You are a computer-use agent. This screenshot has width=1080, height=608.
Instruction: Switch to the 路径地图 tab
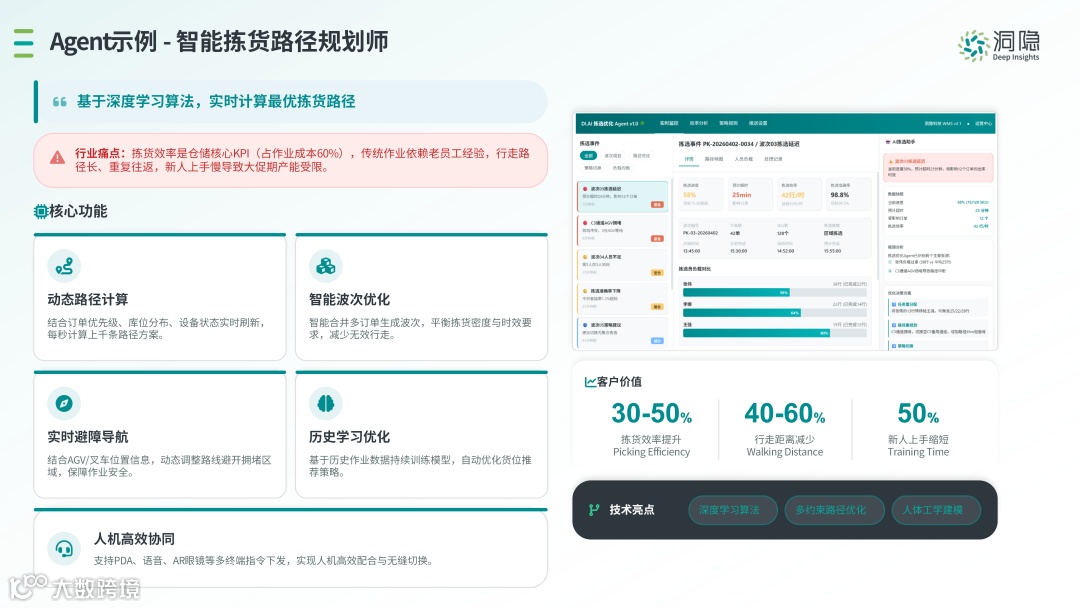click(x=714, y=159)
